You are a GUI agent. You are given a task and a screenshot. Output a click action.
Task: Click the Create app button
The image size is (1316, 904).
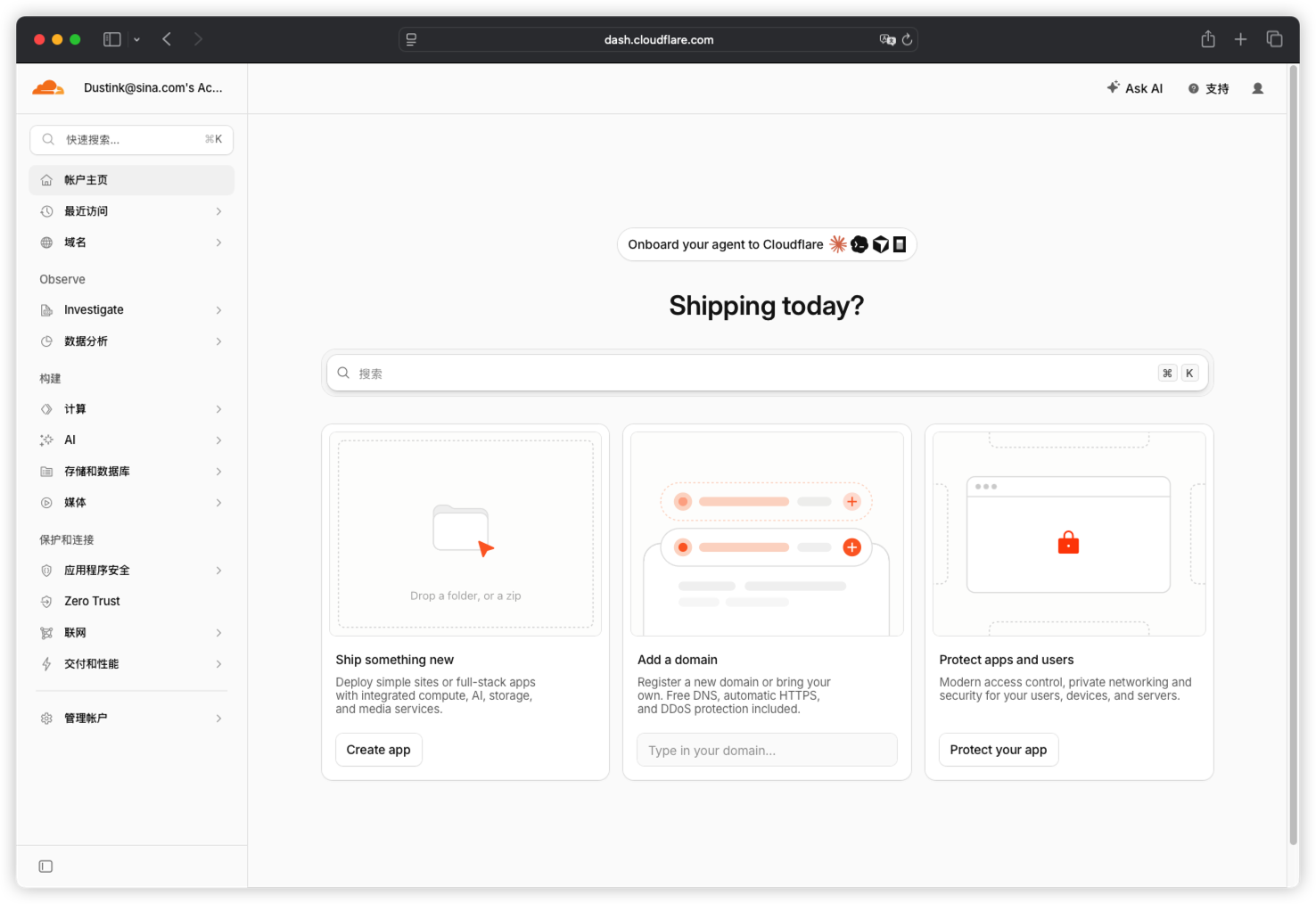[x=379, y=750]
